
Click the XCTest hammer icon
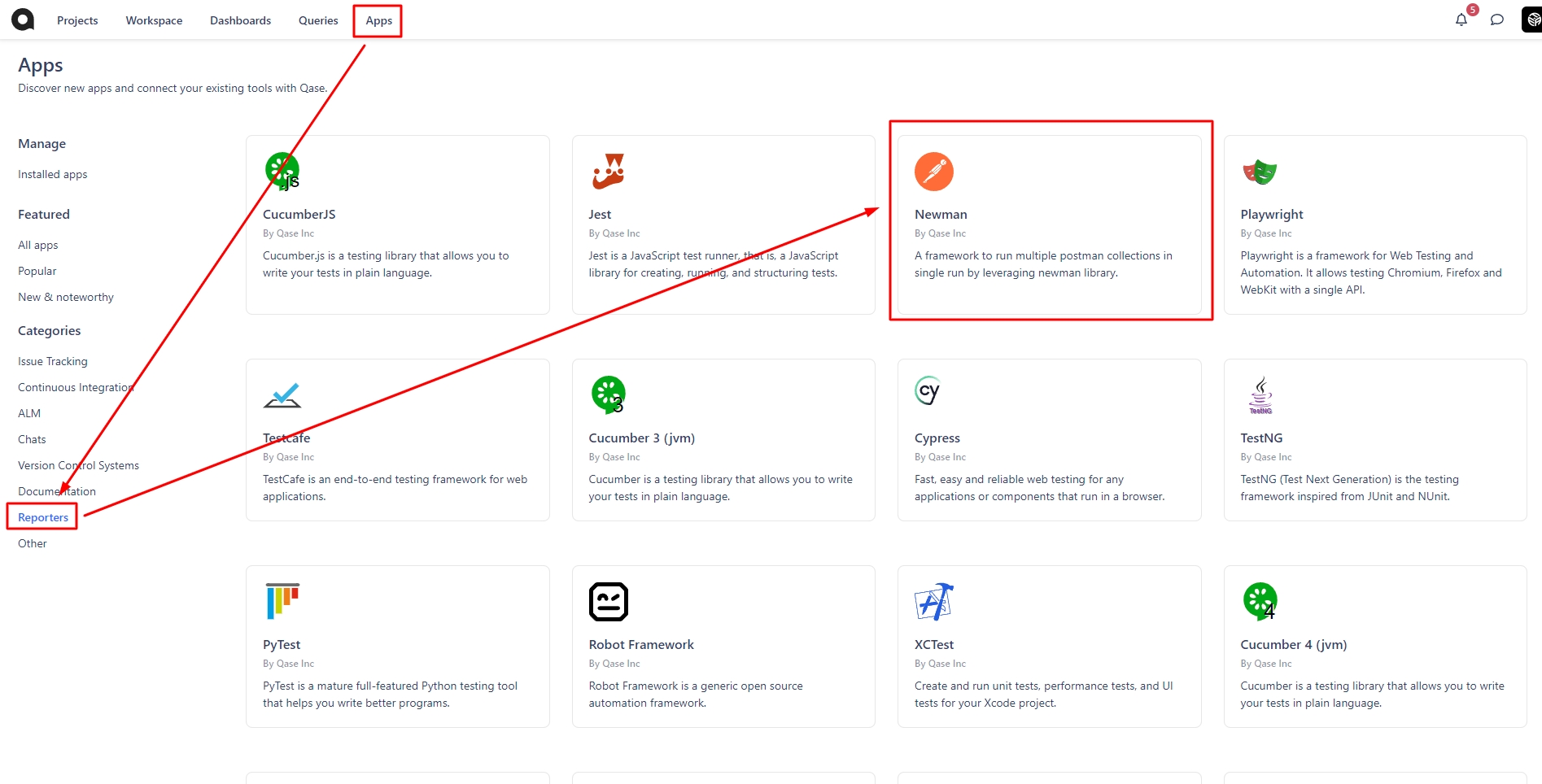[933, 602]
